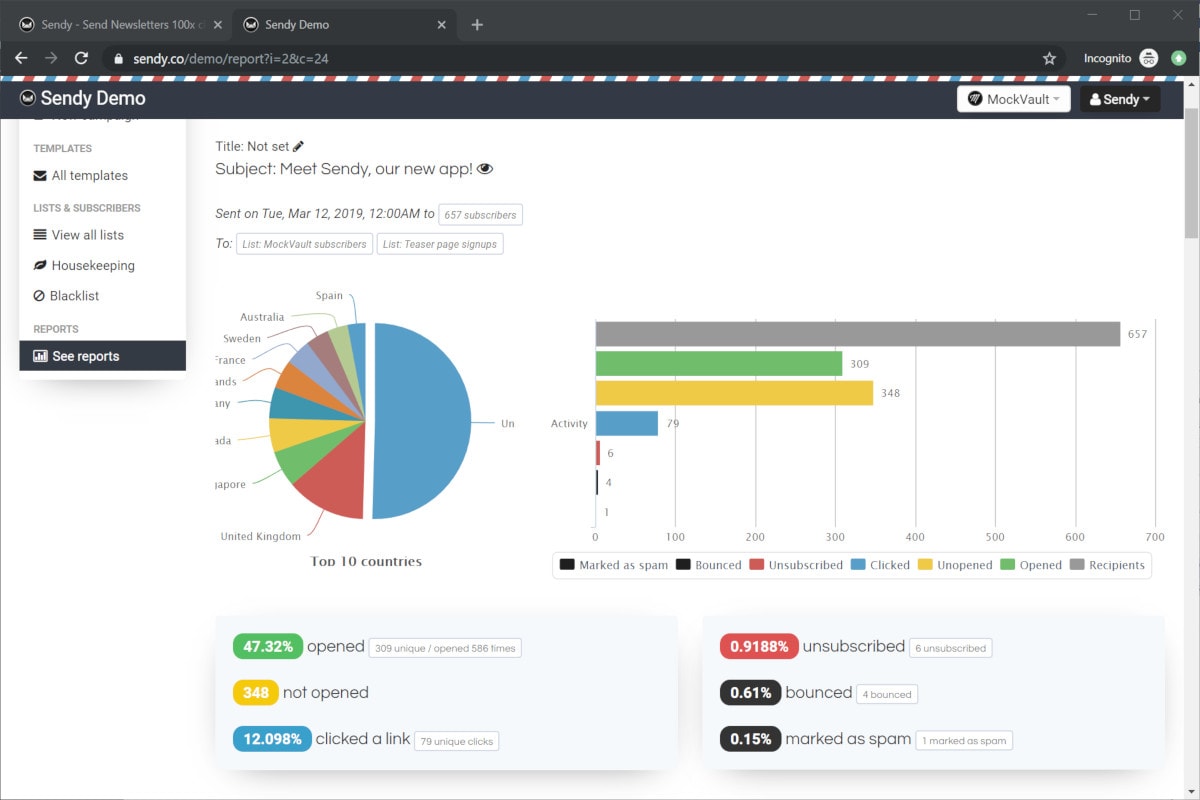Viewport: 1200px width, 800px height.
Task: Toggle the Opened legend item
Action: point(1032,565)
